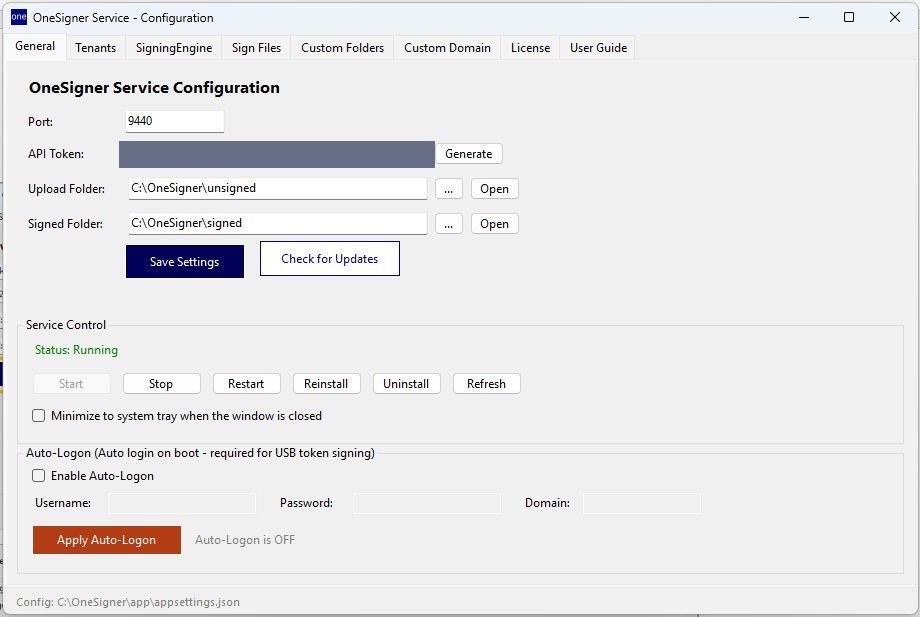Click Save Settings
Image resolution: width=920 pixels, height=617 pixels.
coord(185,262)
